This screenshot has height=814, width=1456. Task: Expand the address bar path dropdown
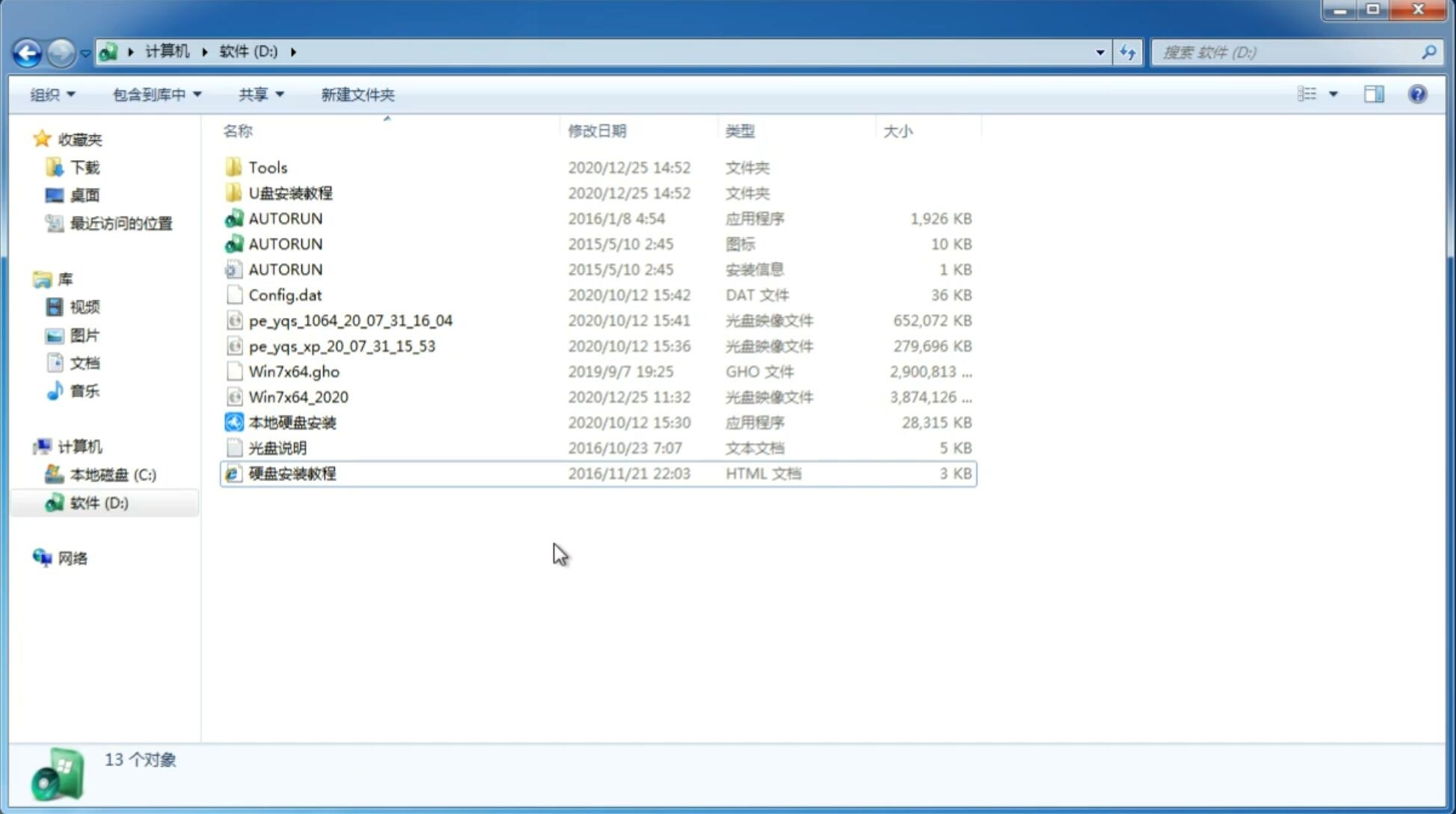pos(1101,51)
